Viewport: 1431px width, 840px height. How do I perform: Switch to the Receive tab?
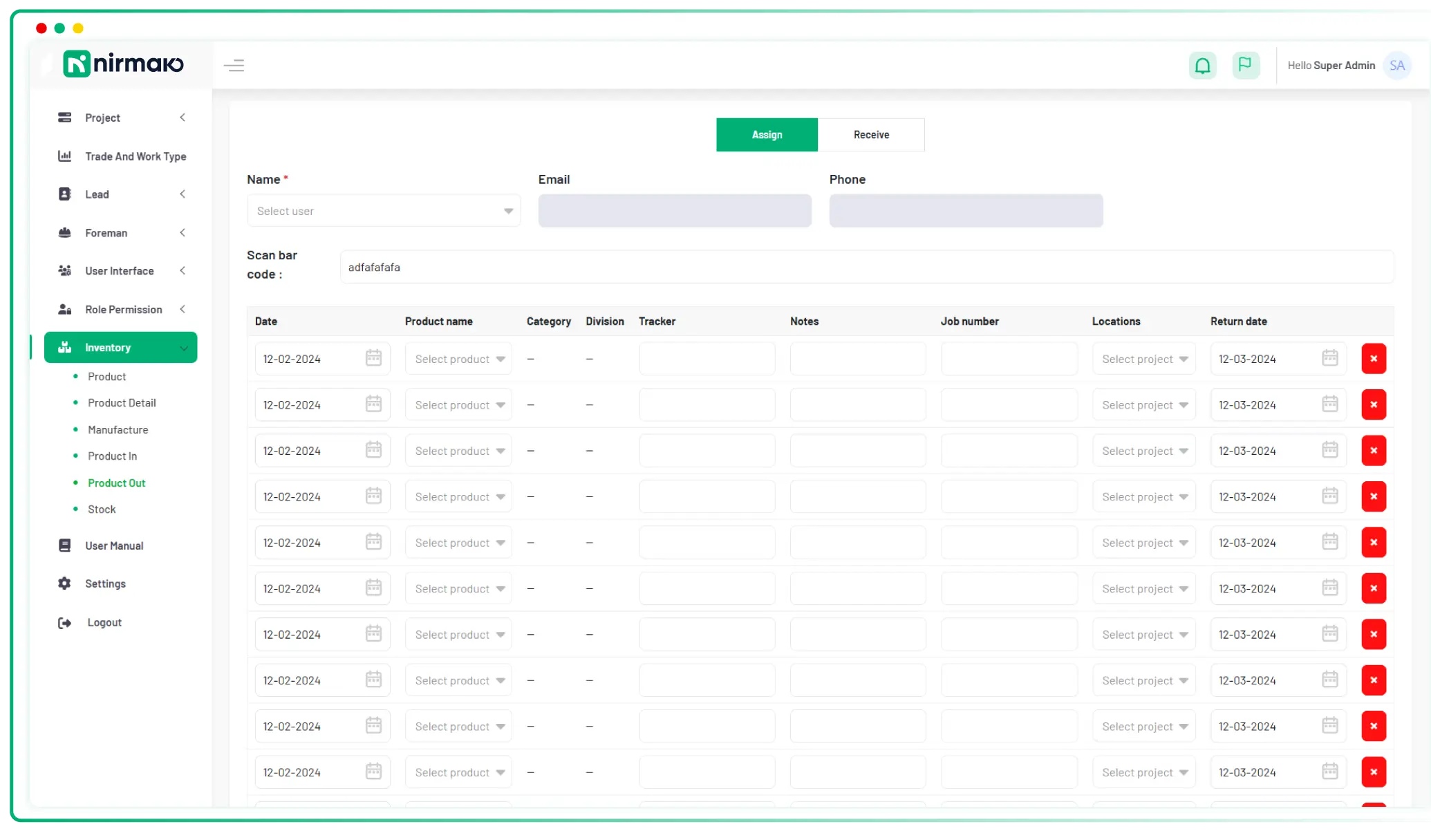(871, 135)
